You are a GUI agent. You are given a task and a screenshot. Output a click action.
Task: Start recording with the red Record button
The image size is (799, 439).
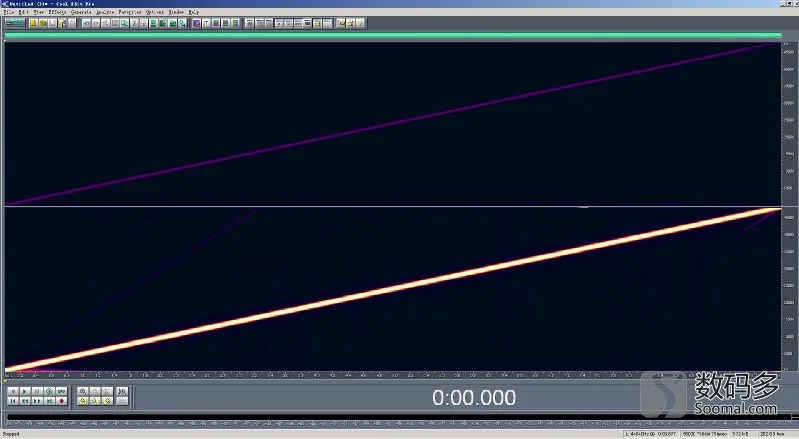tap(62, 401)
